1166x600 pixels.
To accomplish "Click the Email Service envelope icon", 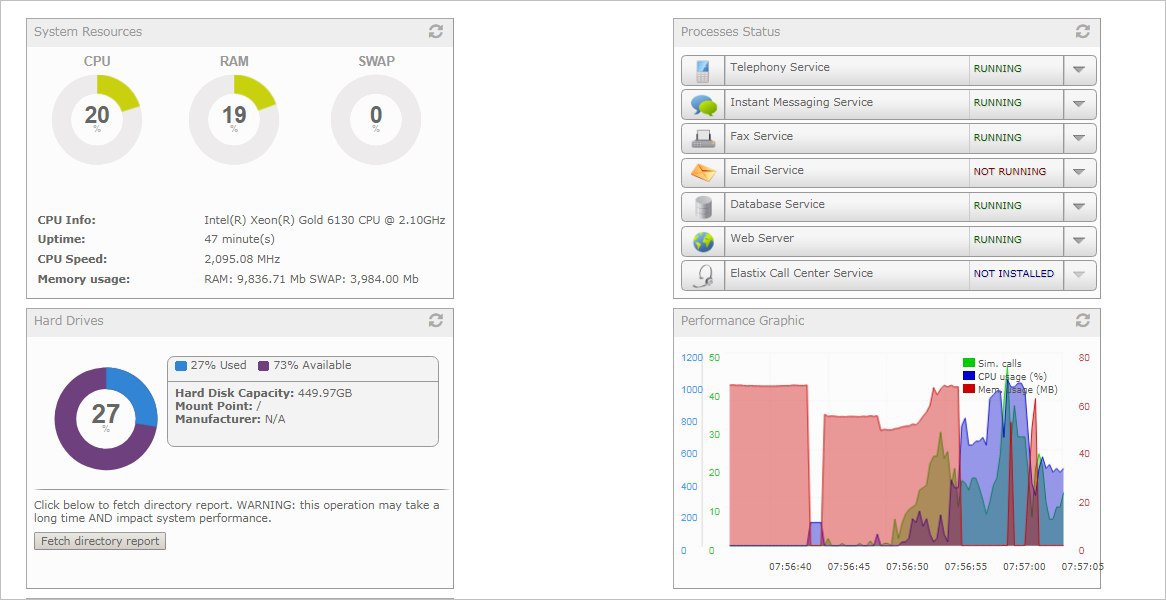I will [x=703, y=173].
